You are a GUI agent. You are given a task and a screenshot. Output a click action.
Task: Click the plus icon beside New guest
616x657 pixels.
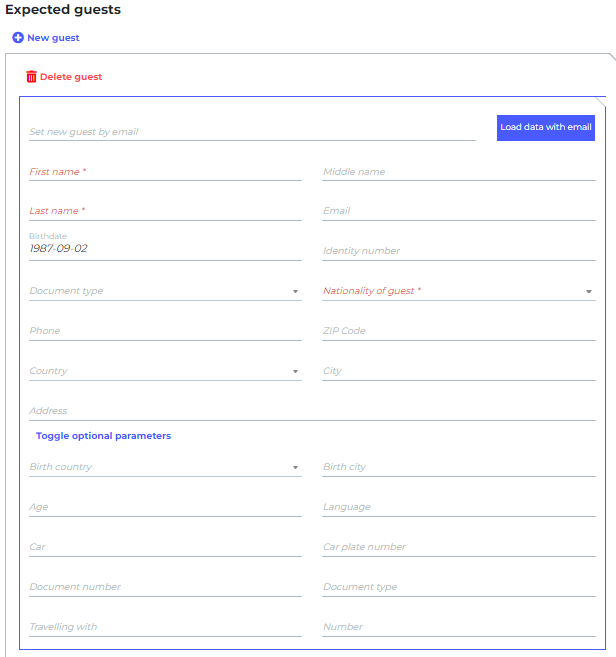(x=18, y=38)
